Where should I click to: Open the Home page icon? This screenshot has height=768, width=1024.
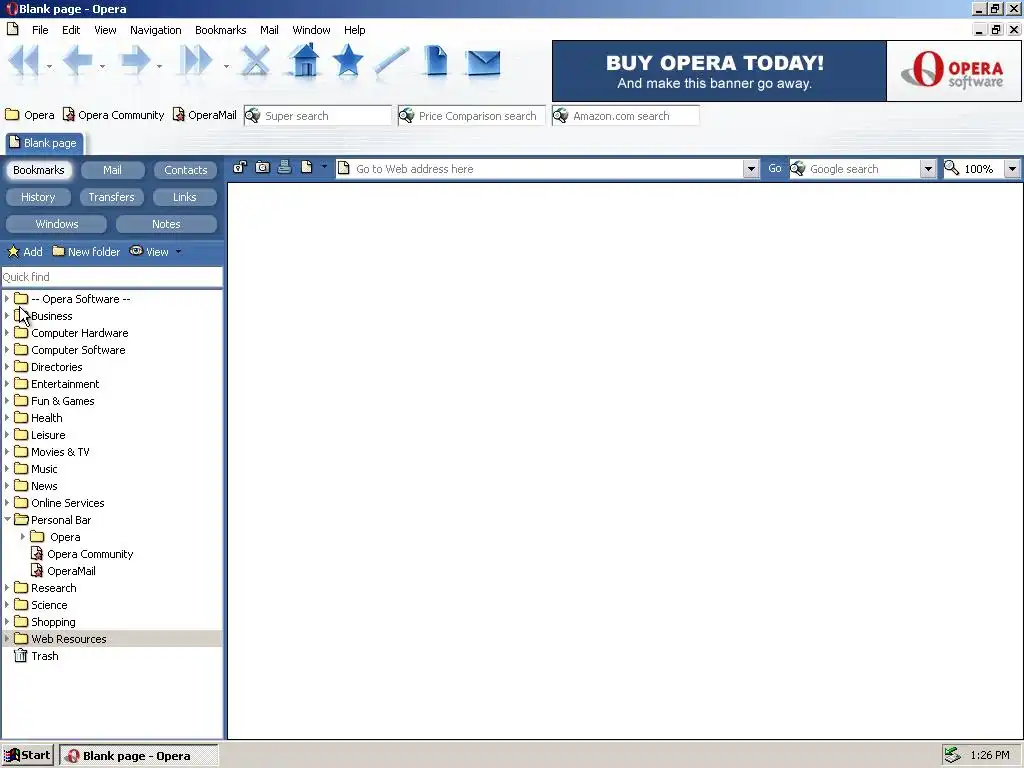[304, 61]
